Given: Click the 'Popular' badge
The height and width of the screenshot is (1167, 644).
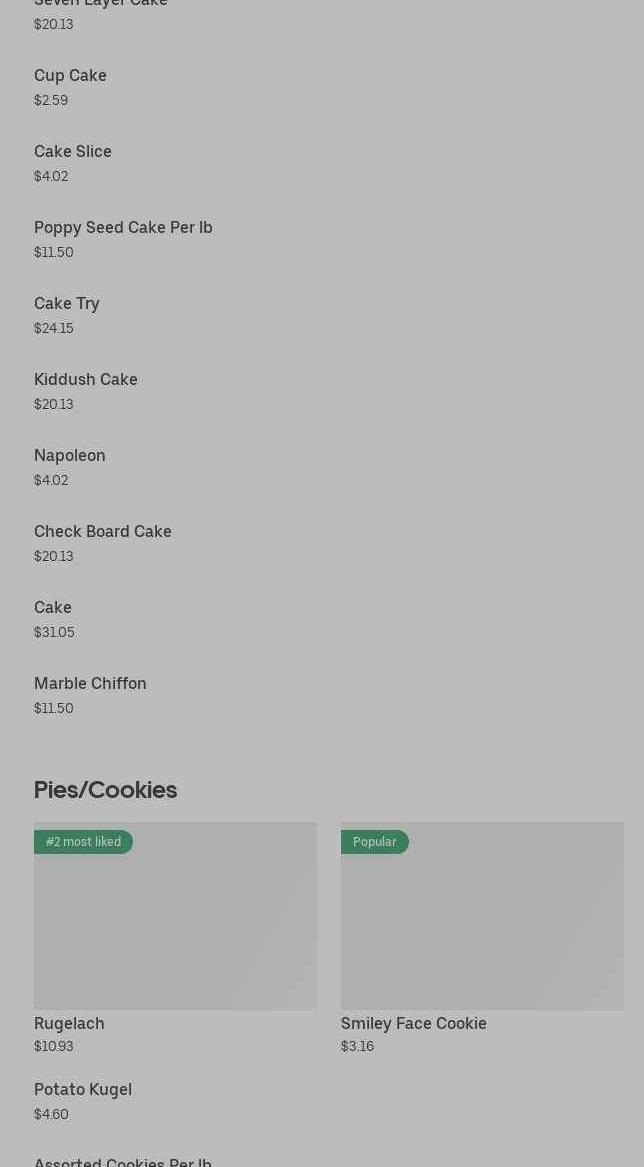Looking at the screenshot, I should click(x=375, y=842).
